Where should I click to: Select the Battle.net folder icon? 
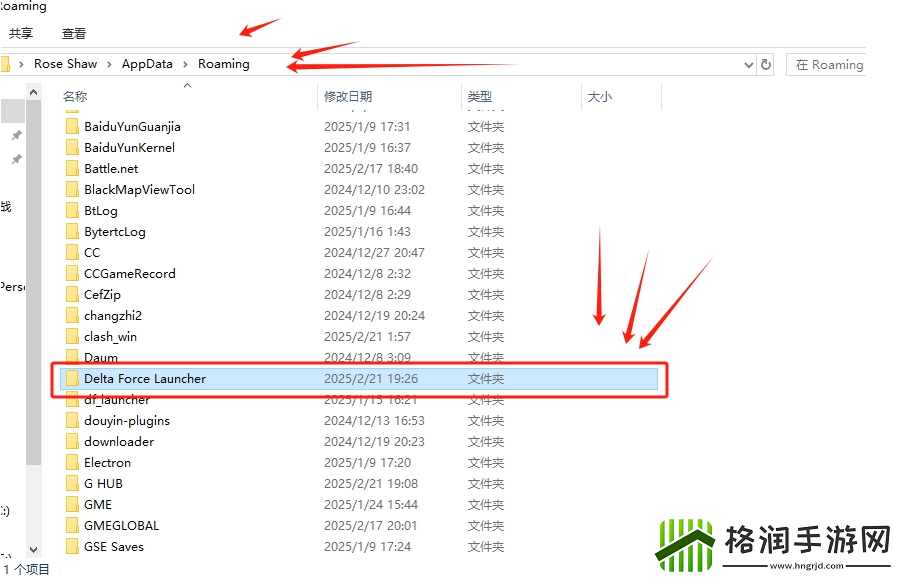(72, 169)
